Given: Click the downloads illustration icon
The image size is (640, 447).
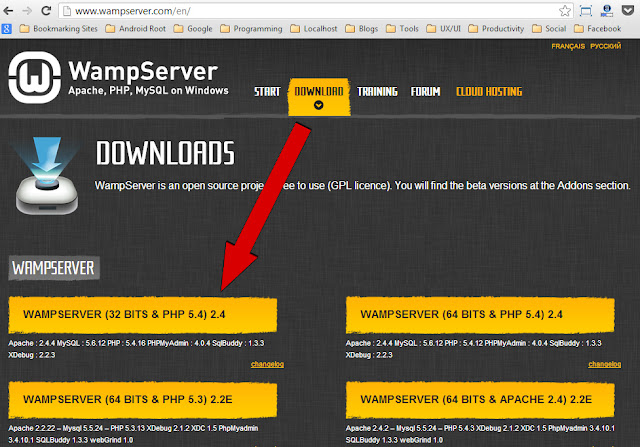Looking at the screenshot, I should click(x=46, y=176).
